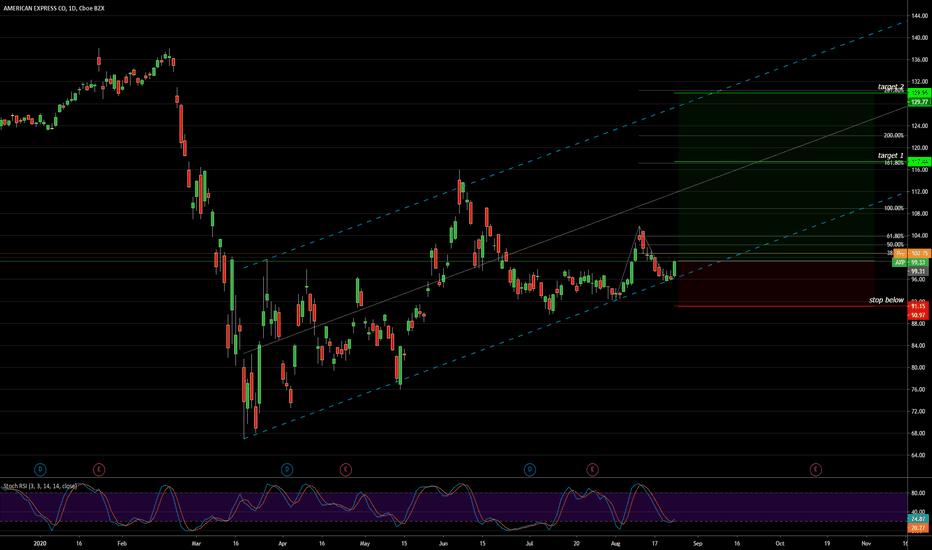This screenshot has height=550, width=932.
Task: Click the 50.00% Fibonacci level label
Action: click(x=895, y=244)
